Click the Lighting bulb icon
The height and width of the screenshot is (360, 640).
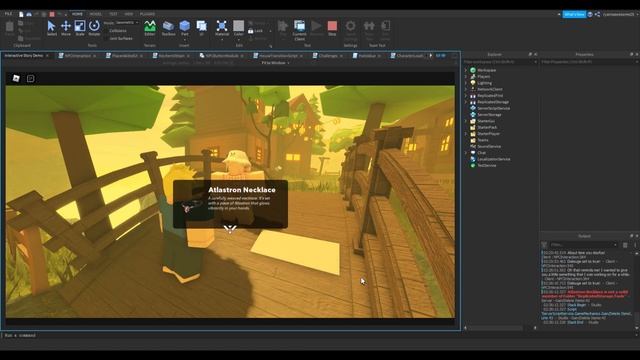(473, 83)
